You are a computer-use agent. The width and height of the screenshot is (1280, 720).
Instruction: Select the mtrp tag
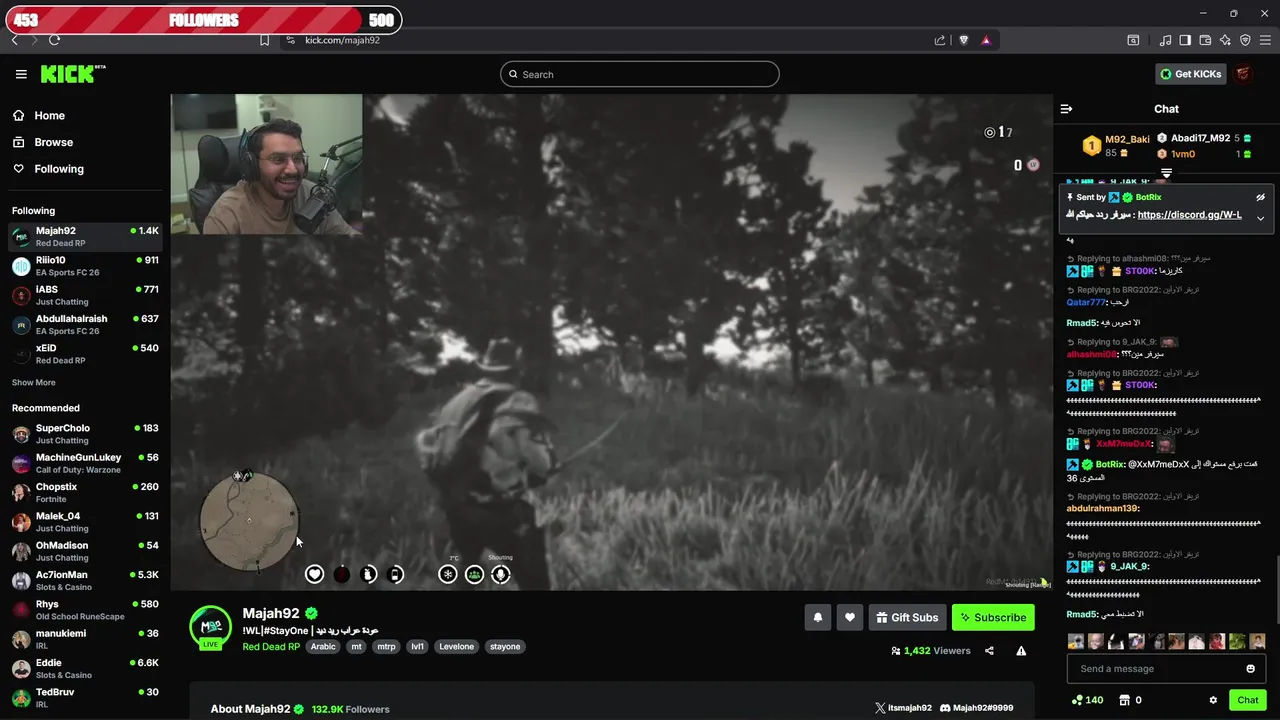pyautogui.click(x=386, y=647)
